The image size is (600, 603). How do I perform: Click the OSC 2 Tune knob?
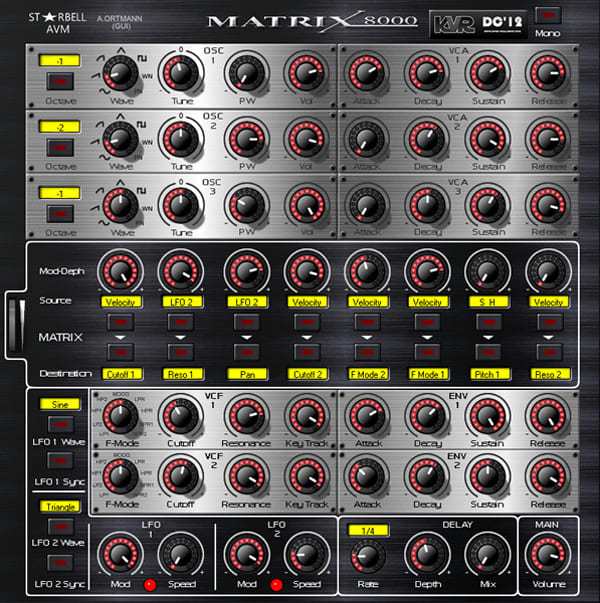pos(181,140)
